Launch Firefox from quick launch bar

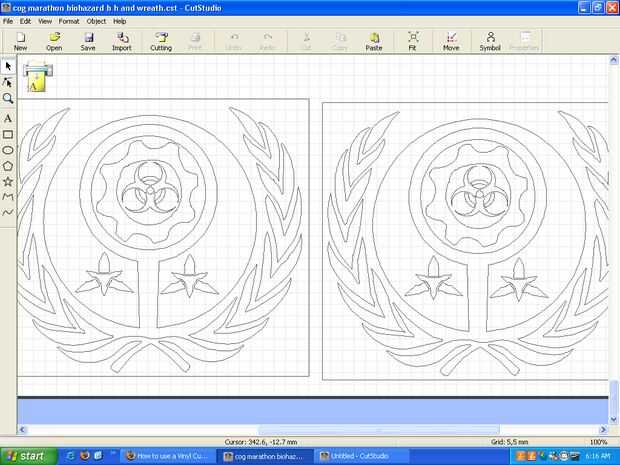[85, 456]
